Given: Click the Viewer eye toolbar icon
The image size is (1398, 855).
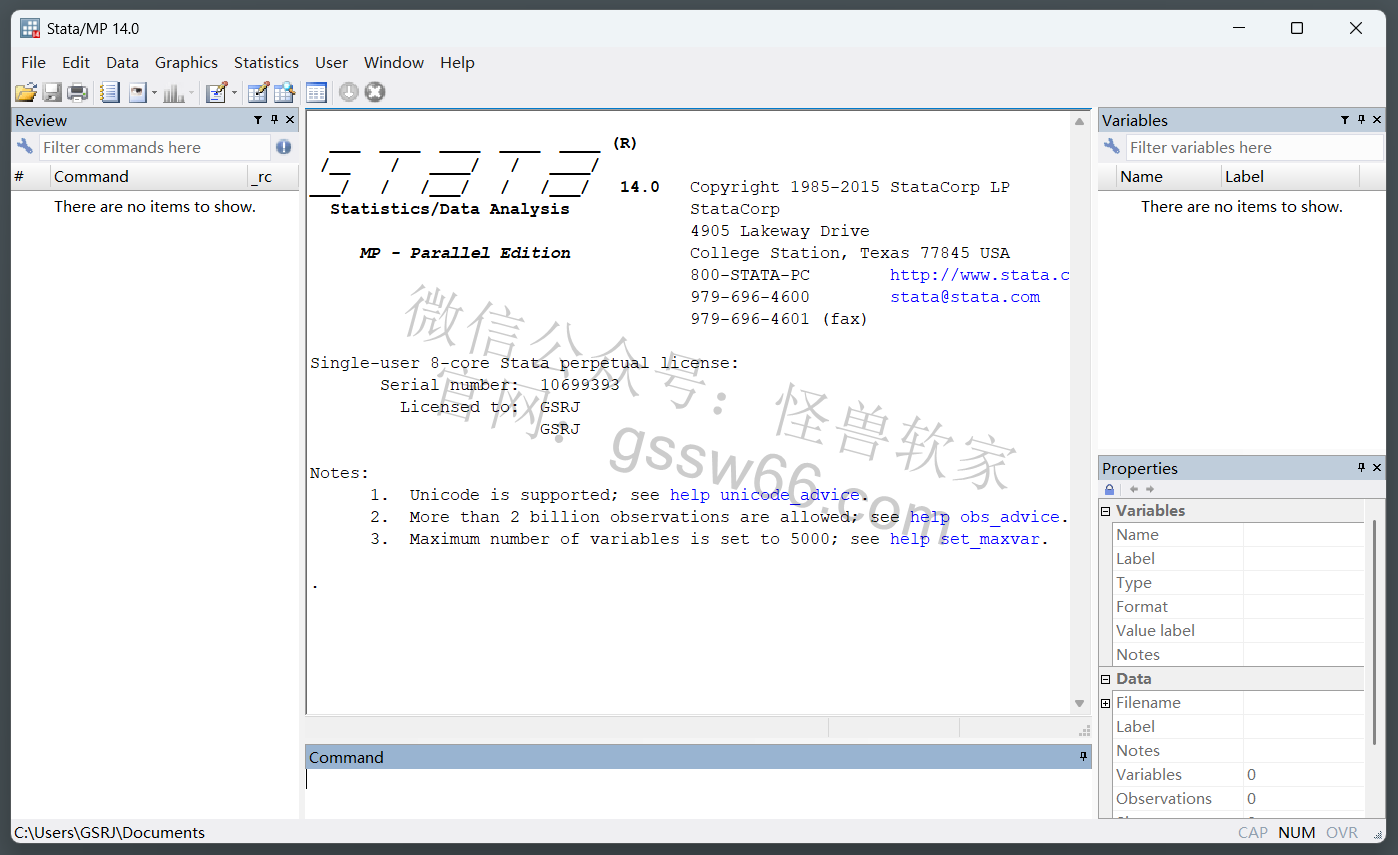Looking at the screenshot, I should tap(137, 93).
